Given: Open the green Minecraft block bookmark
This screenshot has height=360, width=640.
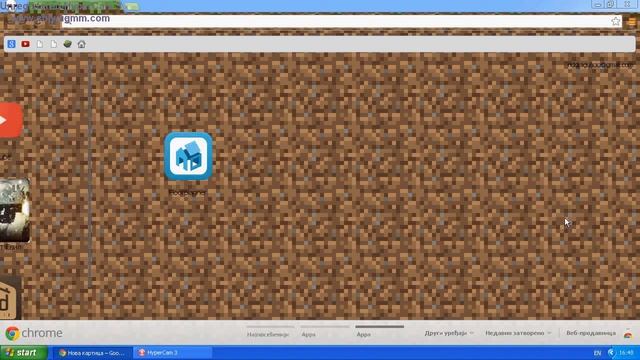Looking at the screenshot, I should pyautogui.click(x=68, y=44).
